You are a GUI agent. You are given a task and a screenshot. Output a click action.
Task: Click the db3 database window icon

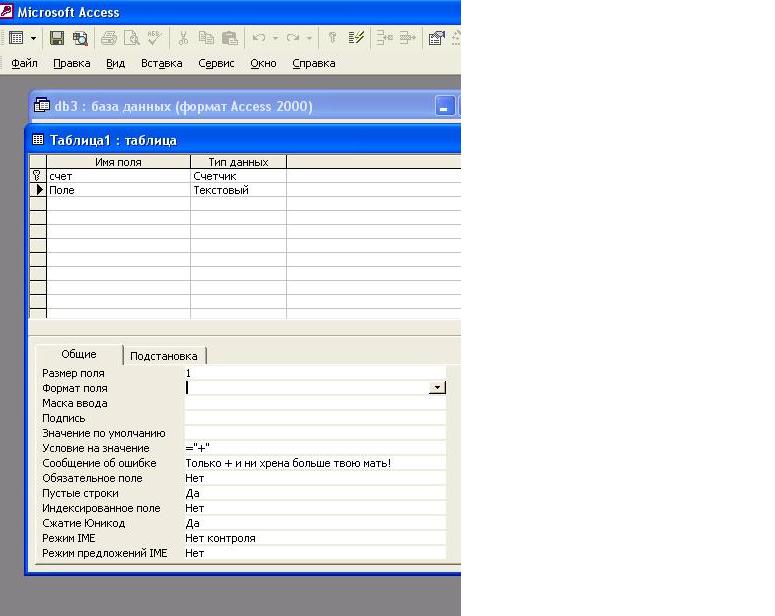pos(42,105)
